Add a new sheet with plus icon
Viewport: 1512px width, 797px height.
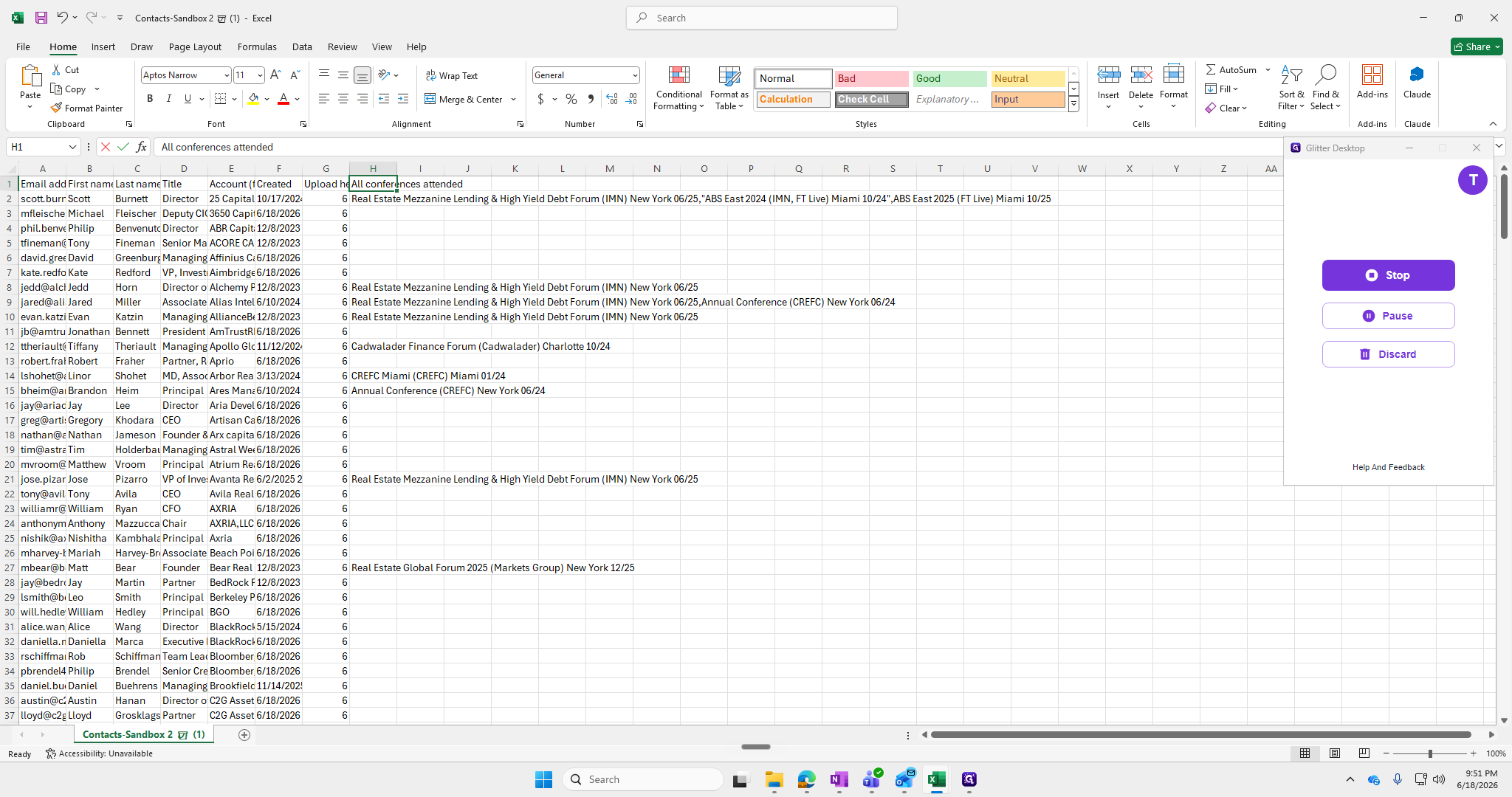click(244, 734)
